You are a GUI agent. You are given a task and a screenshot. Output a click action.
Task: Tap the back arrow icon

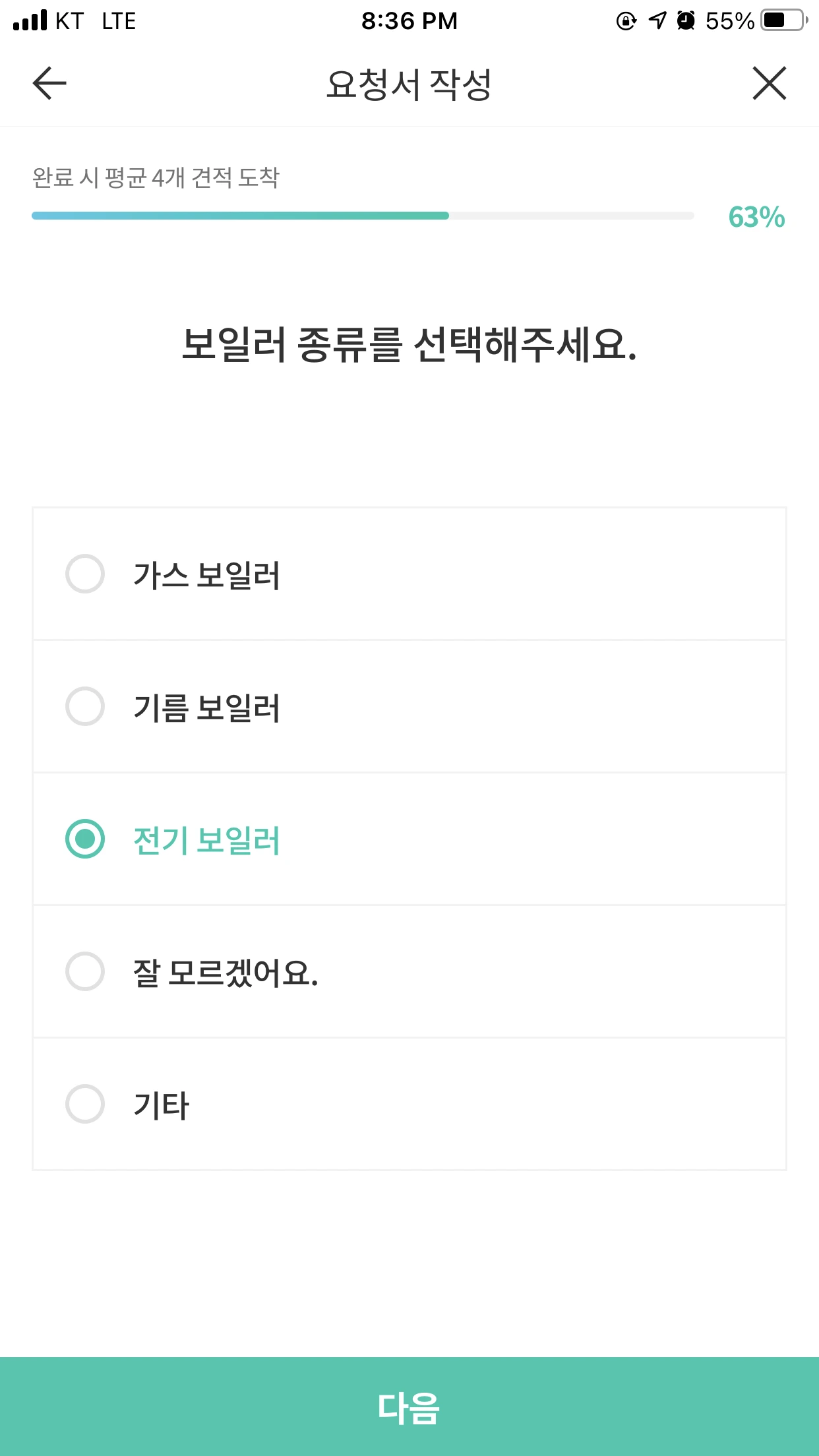pyautogui.click(x=49, y=84)
